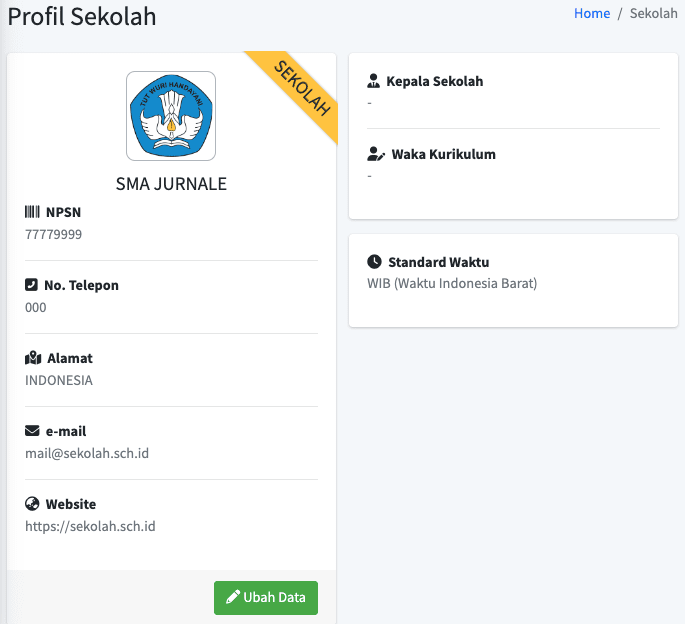The image size is (685, 624).
Task: Click the phone icon beside No. Telepon
Action: [x=31, y=285]
